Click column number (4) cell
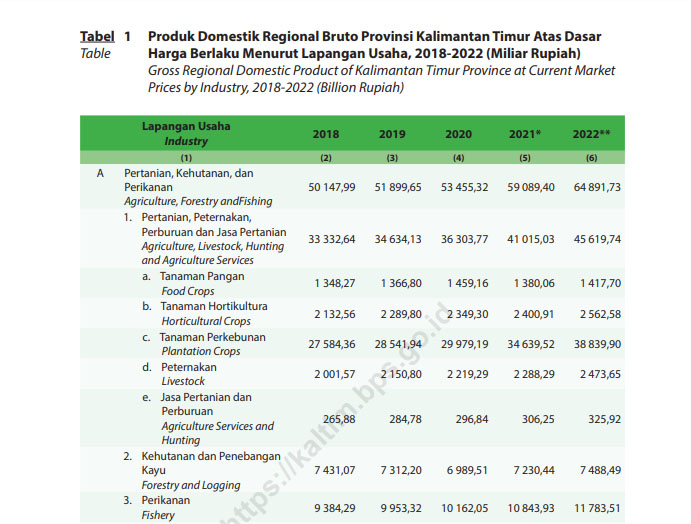This screenshot has width=691, height=524. (458, 158)
